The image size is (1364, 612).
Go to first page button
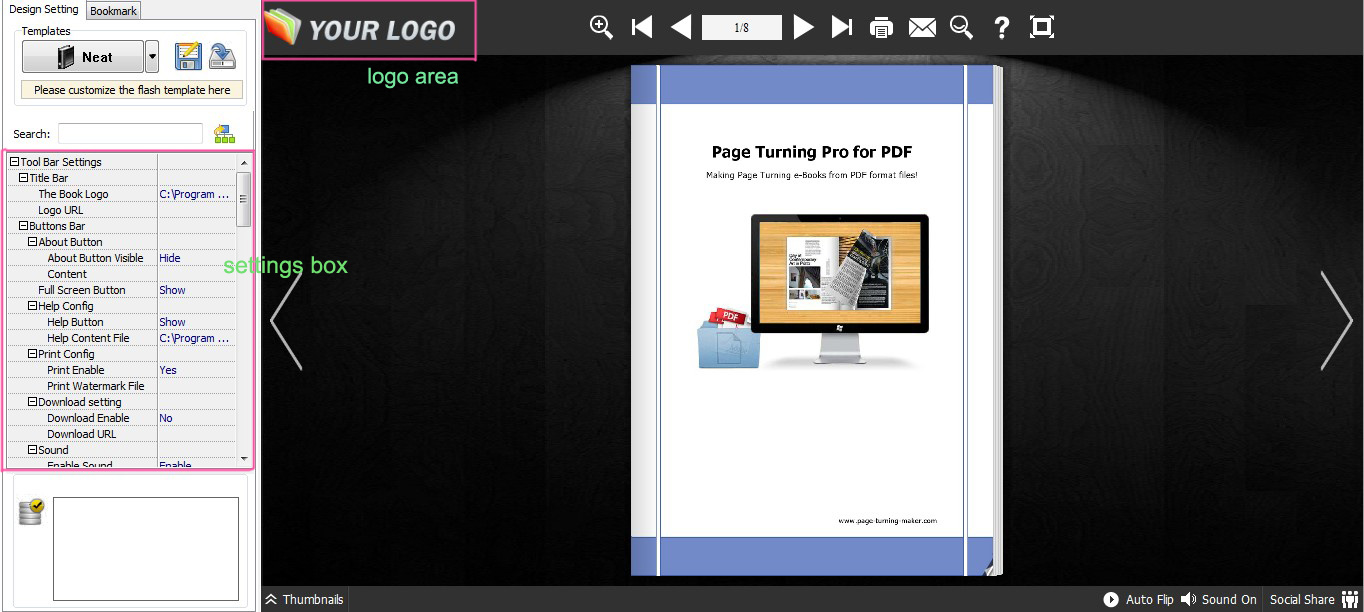click(642, 27)
